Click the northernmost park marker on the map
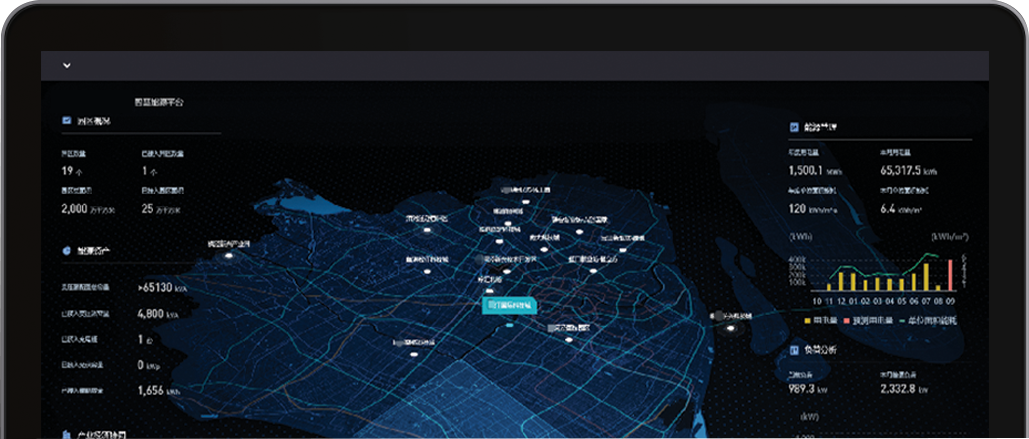 point(525,201)
